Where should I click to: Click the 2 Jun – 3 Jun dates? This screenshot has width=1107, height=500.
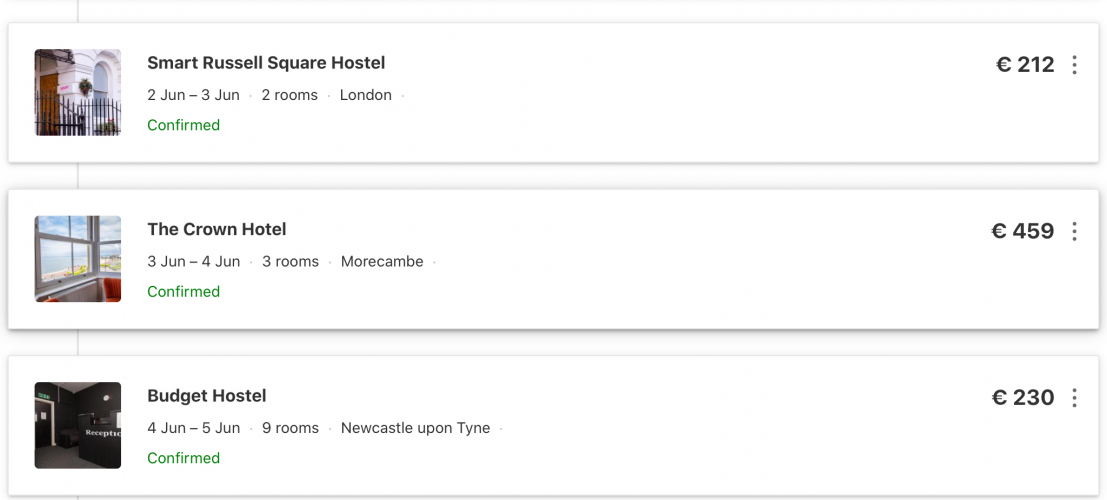pyautogui.click(x=194, y=95)
